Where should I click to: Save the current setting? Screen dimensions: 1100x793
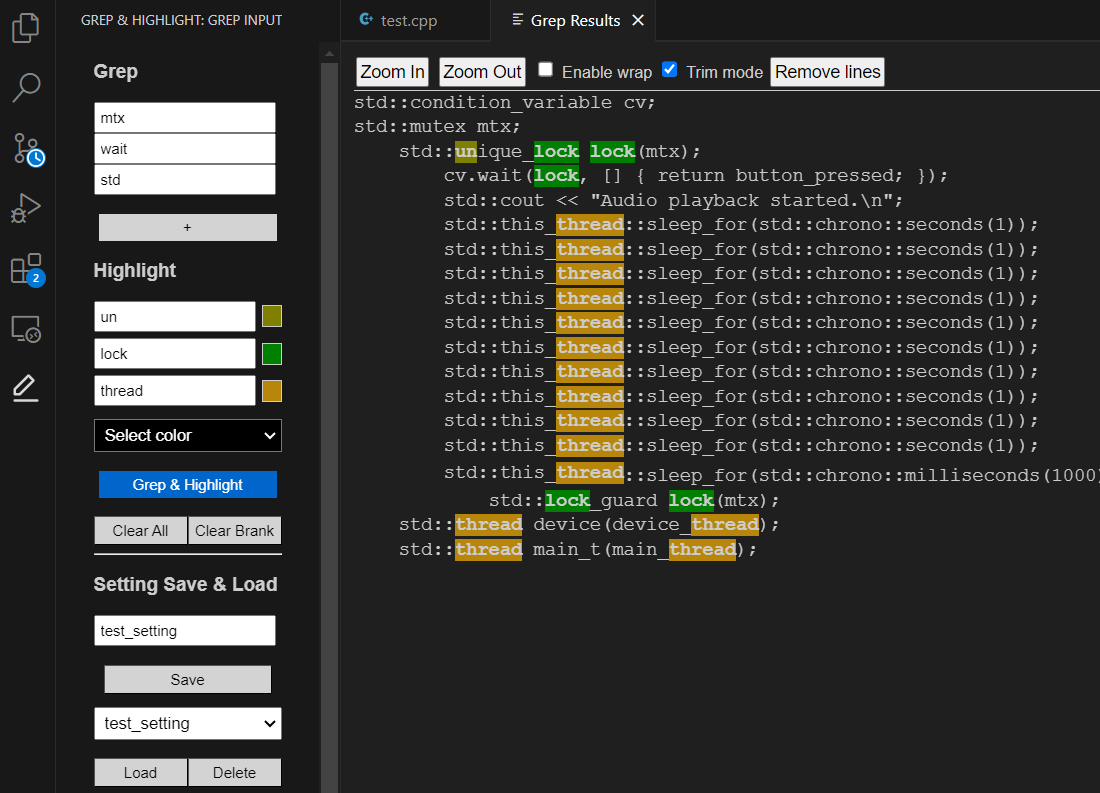pos(187,679)
